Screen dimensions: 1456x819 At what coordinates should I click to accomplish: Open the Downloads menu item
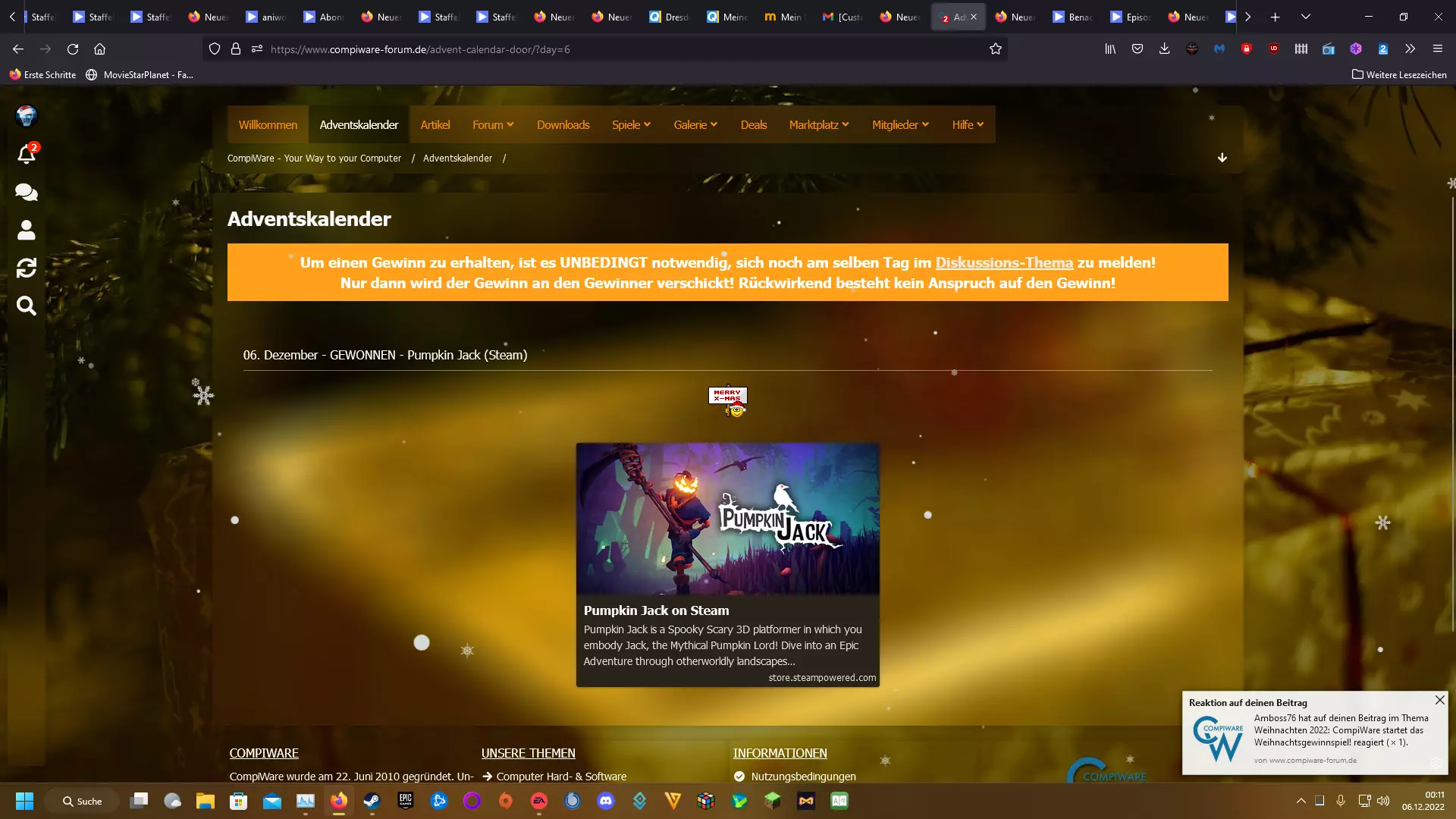click(x=563, y=125)
